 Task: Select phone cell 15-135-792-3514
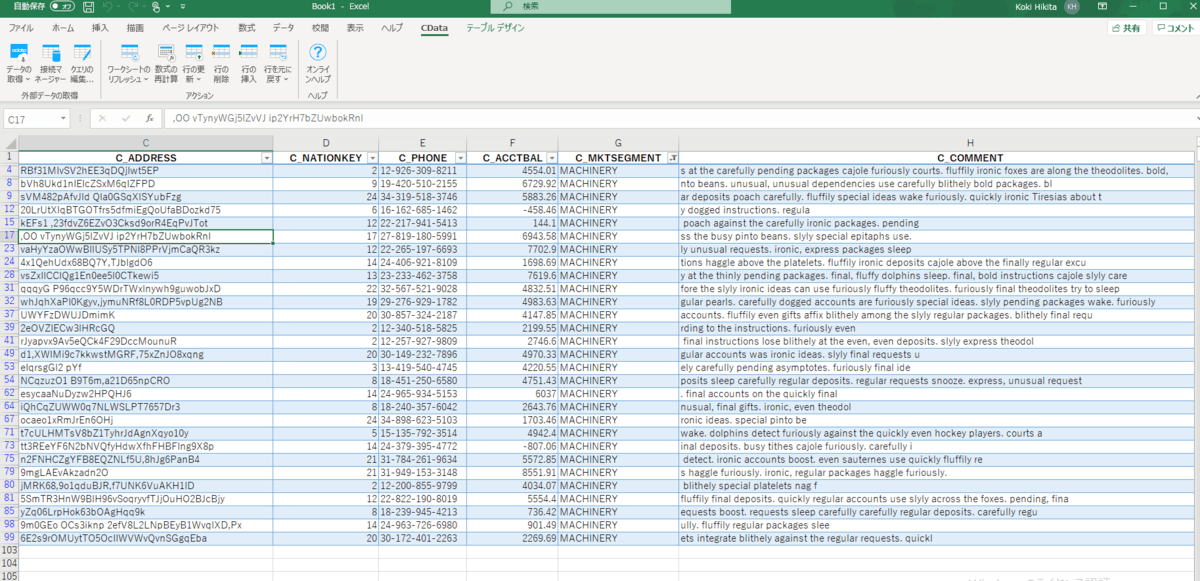(x=422, y=433)
